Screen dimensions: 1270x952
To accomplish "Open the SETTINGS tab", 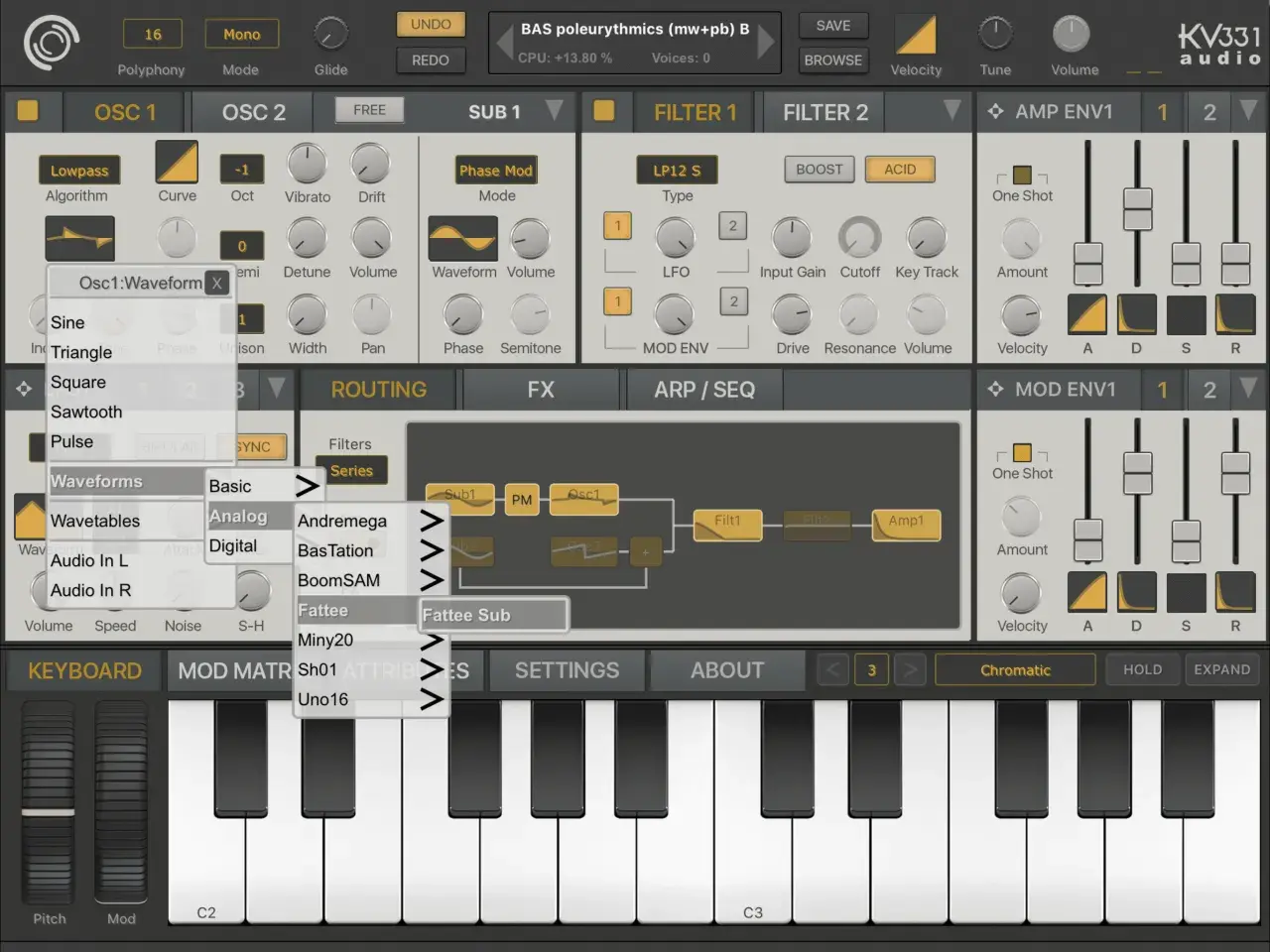I will pyautogui.click(x=567, y=670).
